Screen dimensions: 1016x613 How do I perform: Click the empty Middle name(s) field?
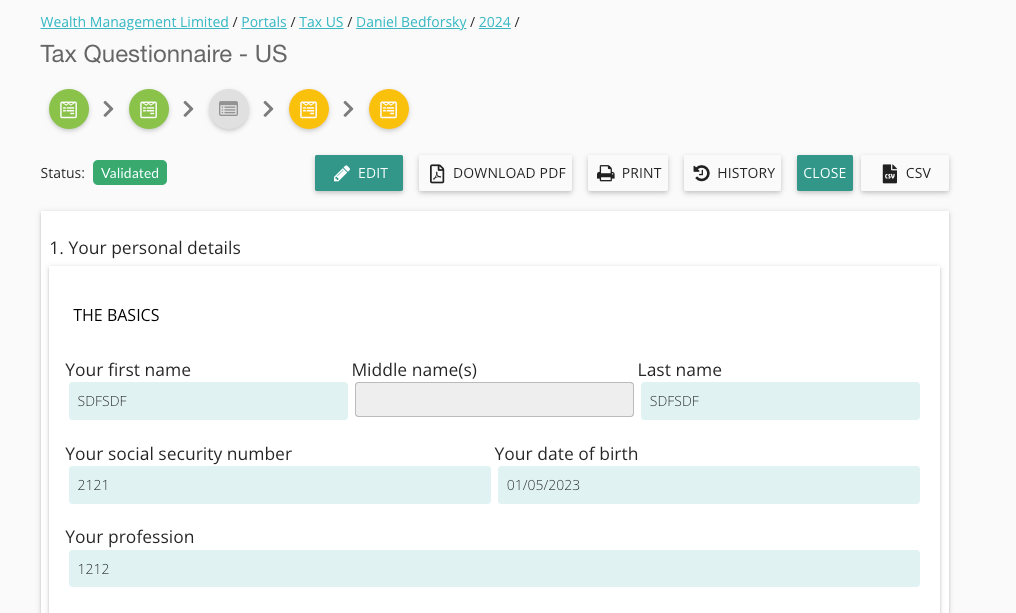pyautogui.click(x=494, y=399)
